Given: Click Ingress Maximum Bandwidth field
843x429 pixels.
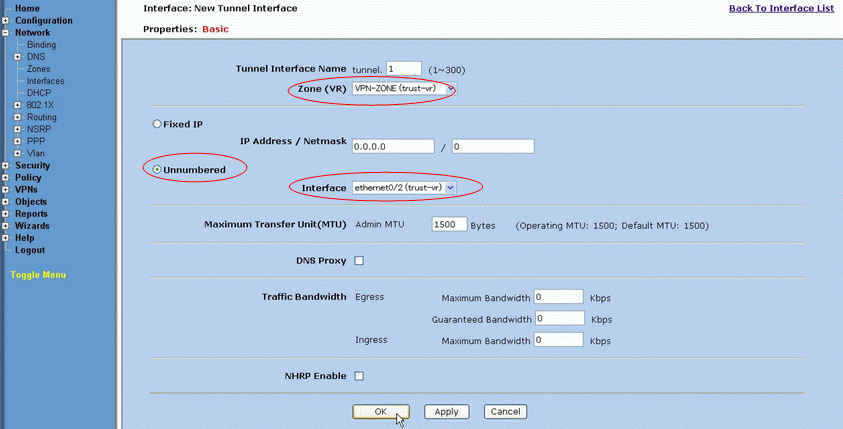Looking at the screenshot, I should pyautogui.click(x=559, y=340).
